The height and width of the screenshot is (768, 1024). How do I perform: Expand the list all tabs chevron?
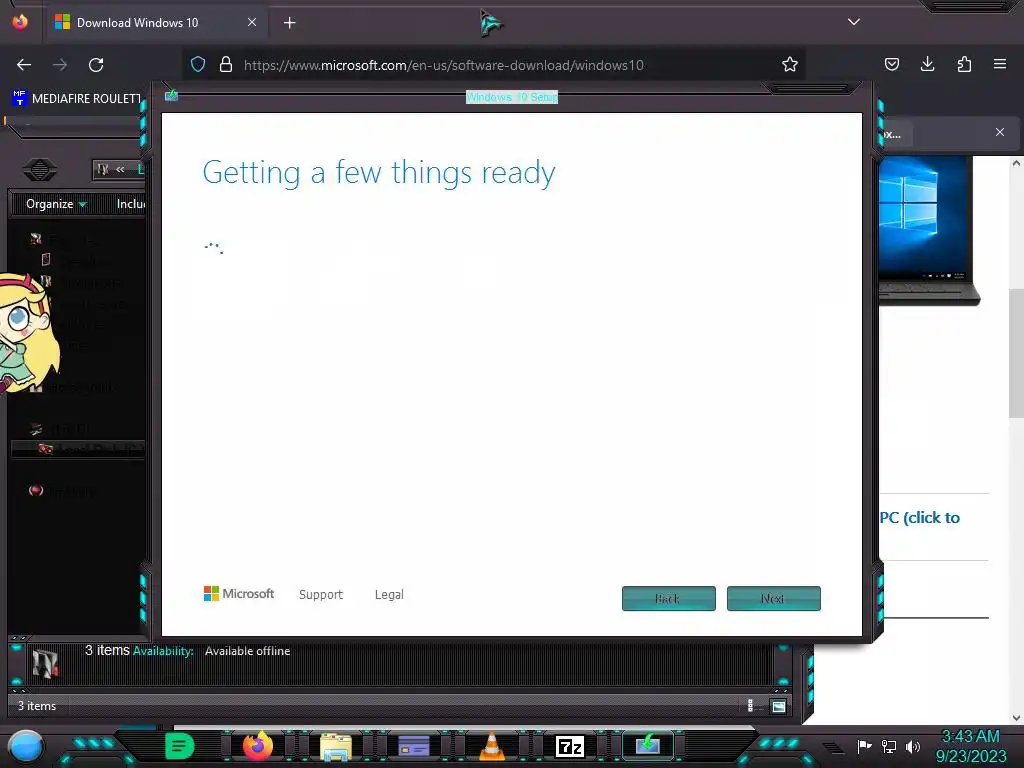tap(854, 22)
